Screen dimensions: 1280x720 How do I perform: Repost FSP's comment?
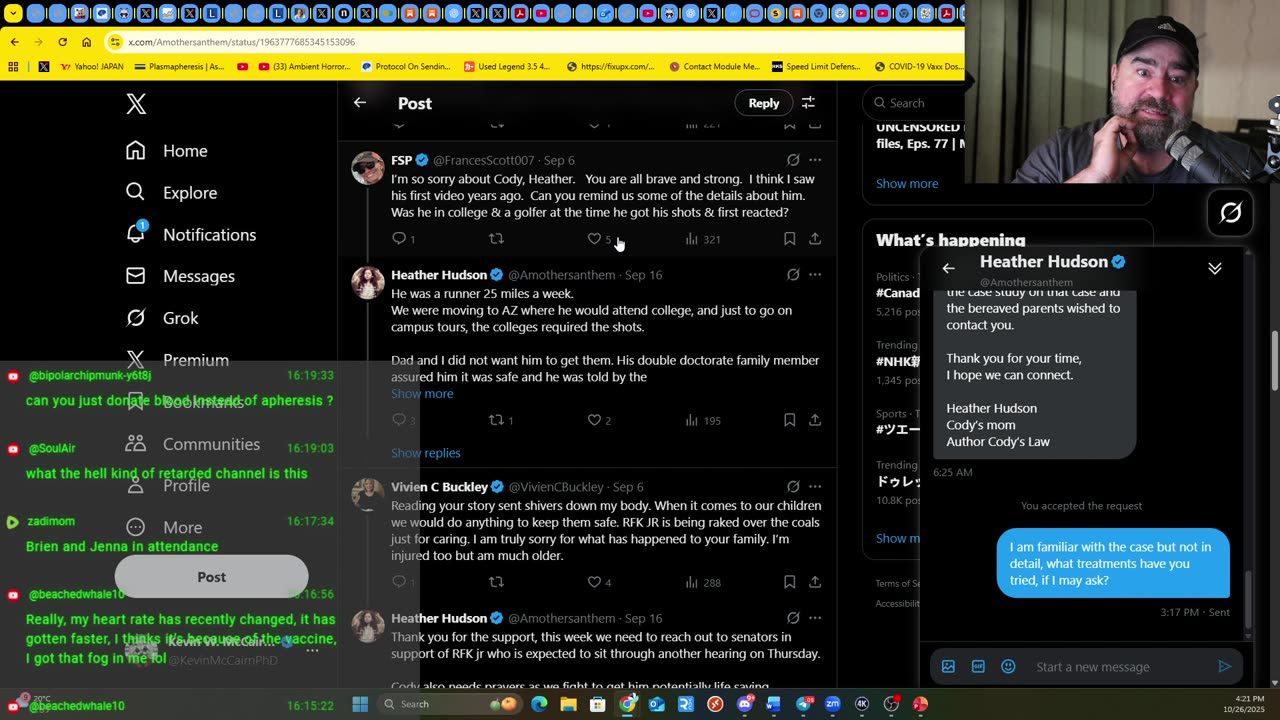pyautogui.click(x=496, y=238)
